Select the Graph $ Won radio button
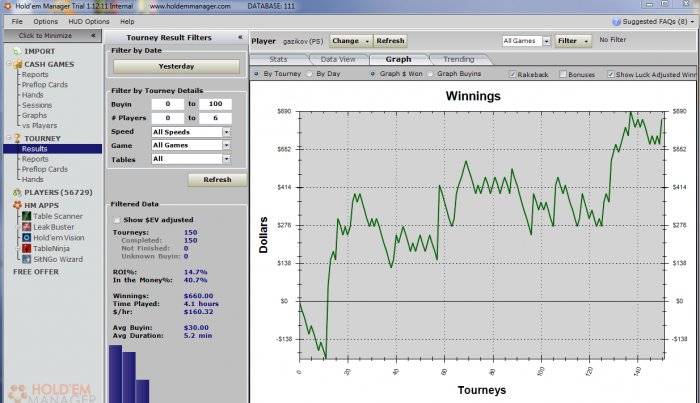 click(372, 74)
